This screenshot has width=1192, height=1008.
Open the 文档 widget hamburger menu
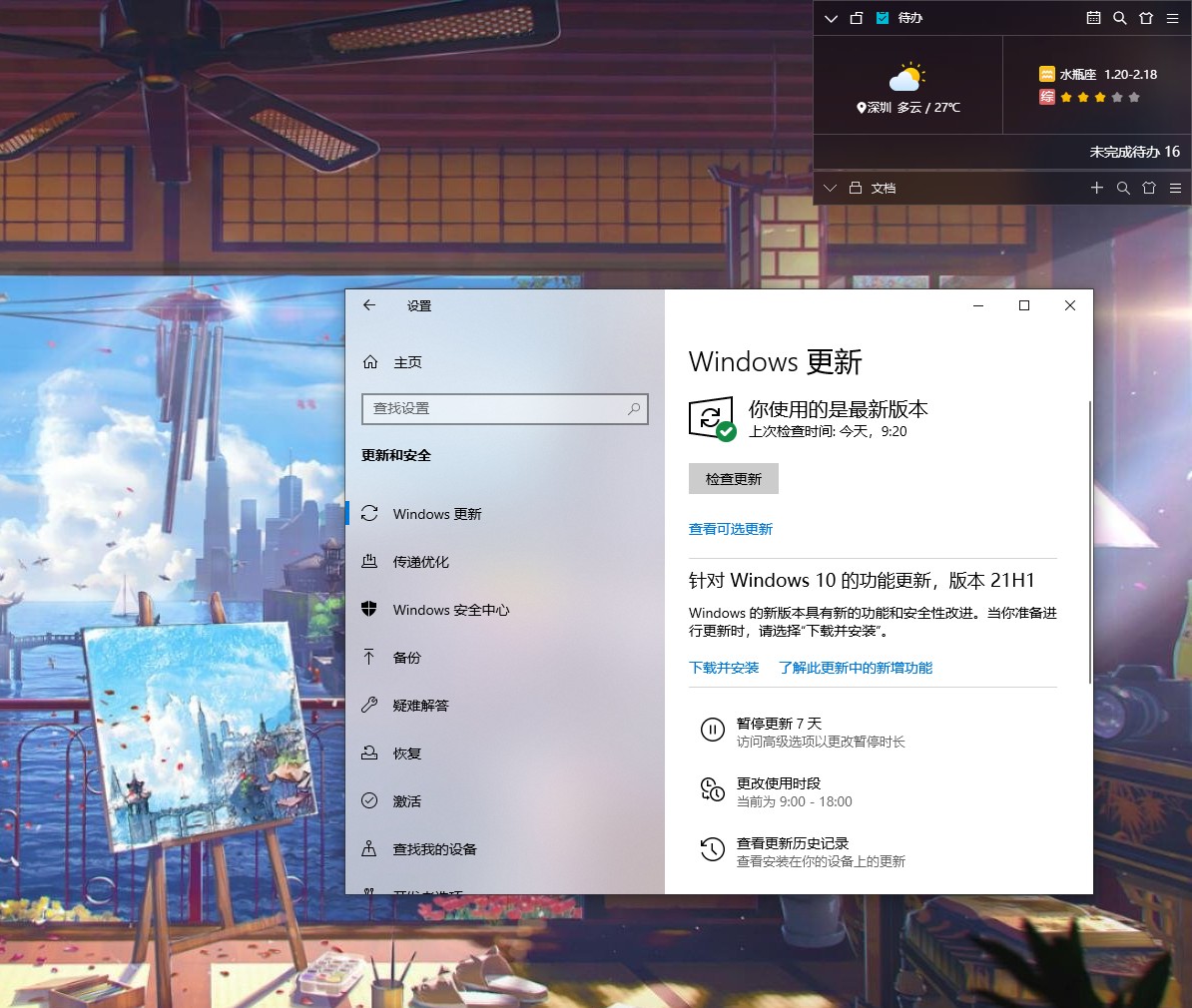(x=1175, y=188)
